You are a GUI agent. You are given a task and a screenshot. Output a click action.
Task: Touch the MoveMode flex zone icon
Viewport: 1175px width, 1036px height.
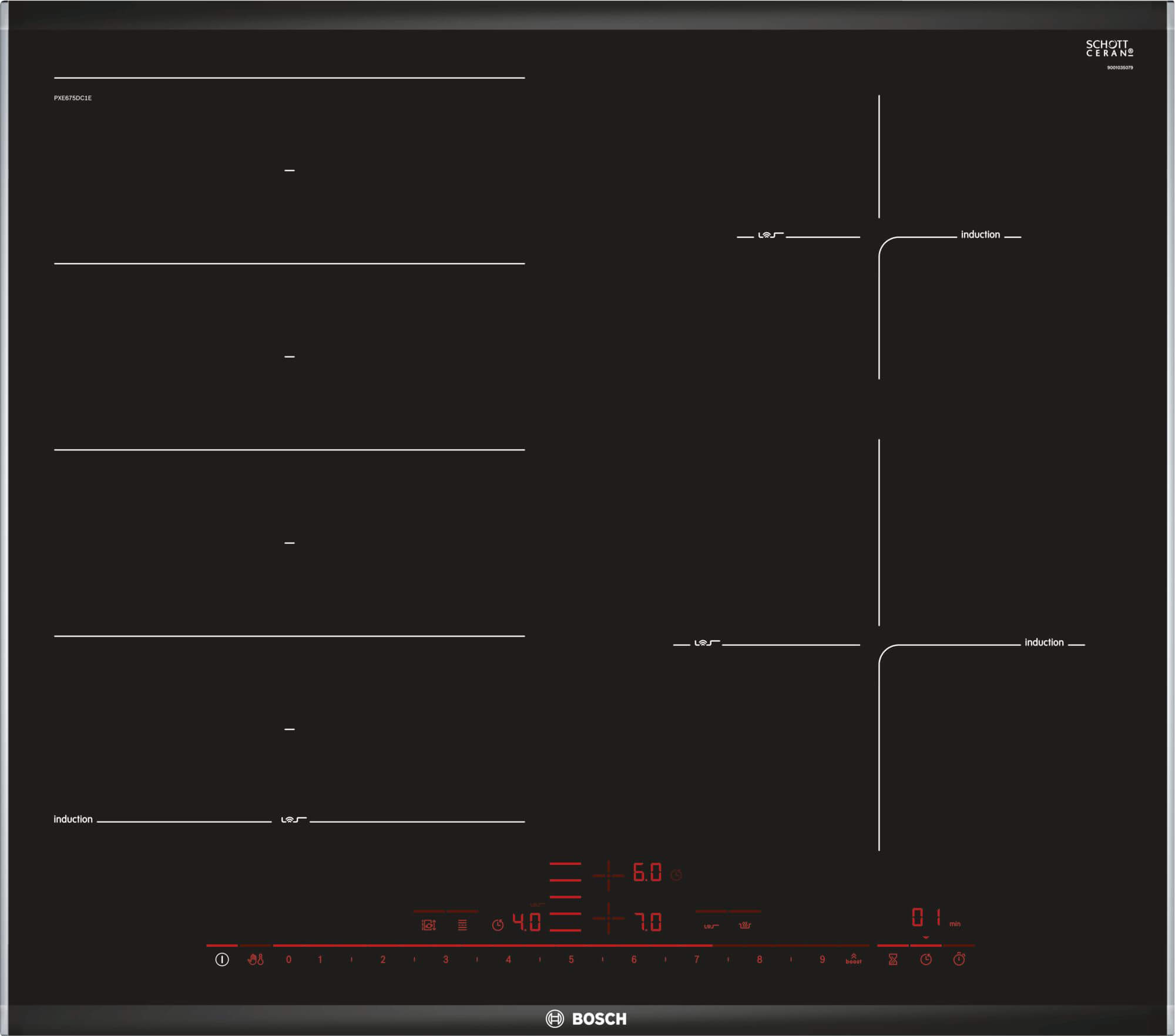pyautogui.click(x=429, y=926)
